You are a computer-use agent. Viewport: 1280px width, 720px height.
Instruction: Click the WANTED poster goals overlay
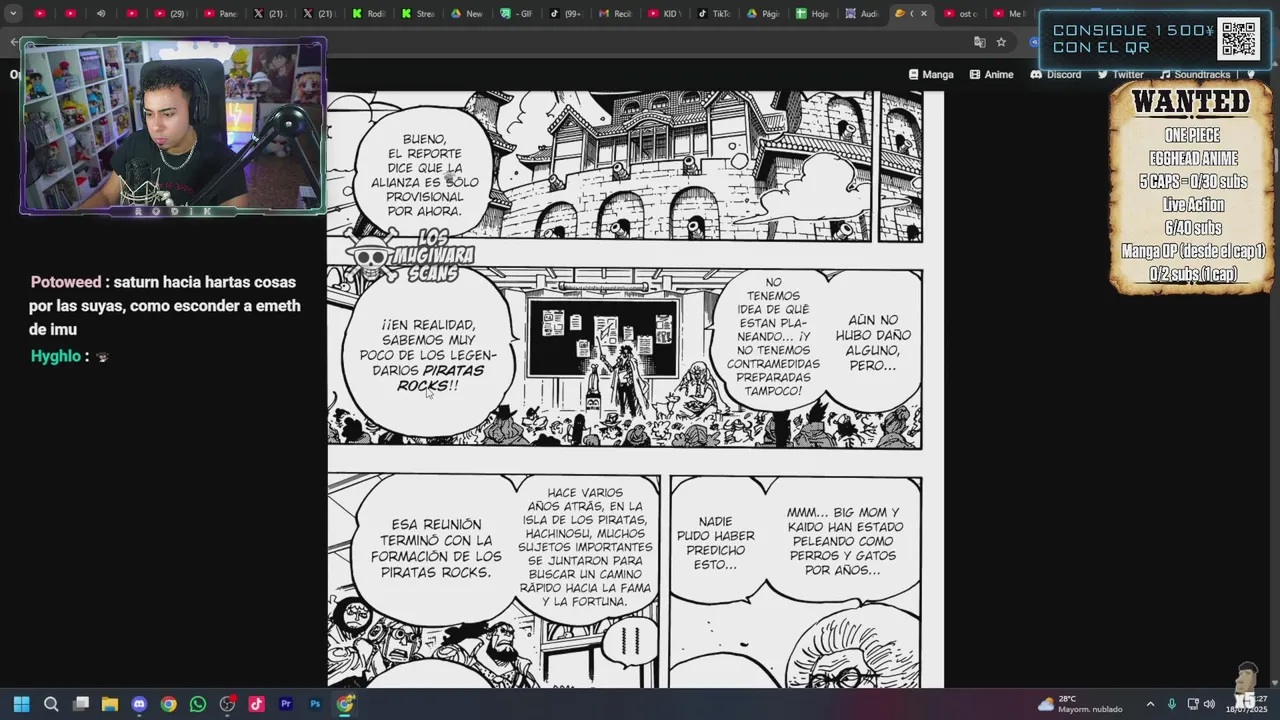[1191, 188]
